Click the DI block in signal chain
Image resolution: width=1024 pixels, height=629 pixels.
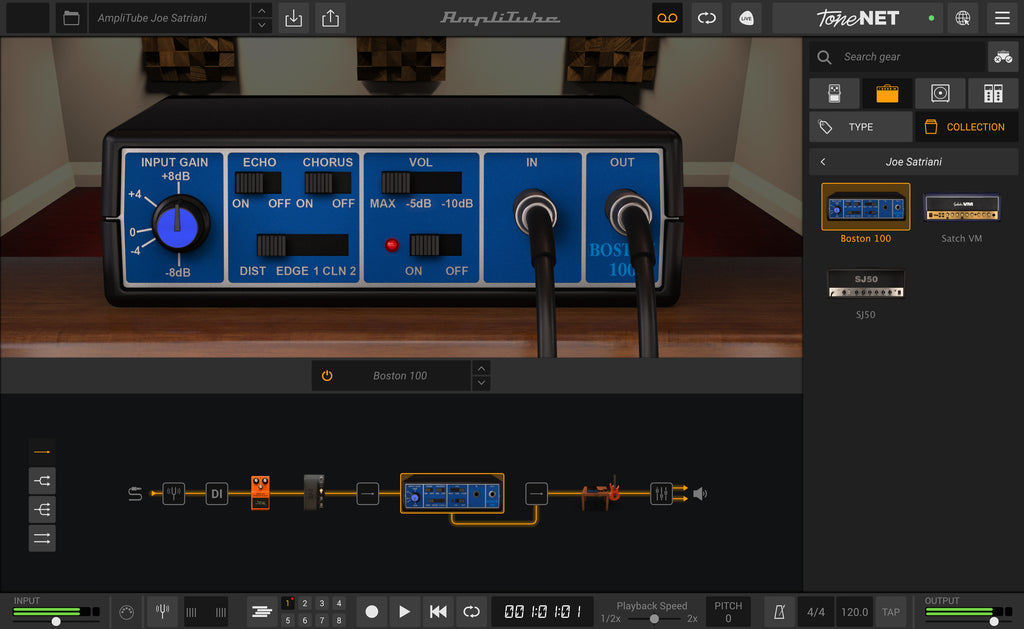point(216,493)
